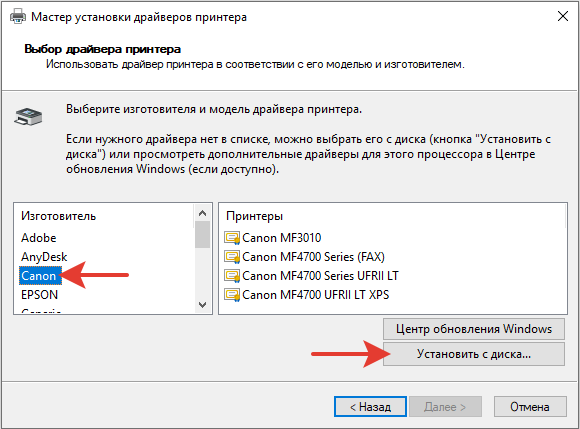Click the manufacturer list scroll down arrow
Viewport: 580px width, 429px height.
(202, 305)
